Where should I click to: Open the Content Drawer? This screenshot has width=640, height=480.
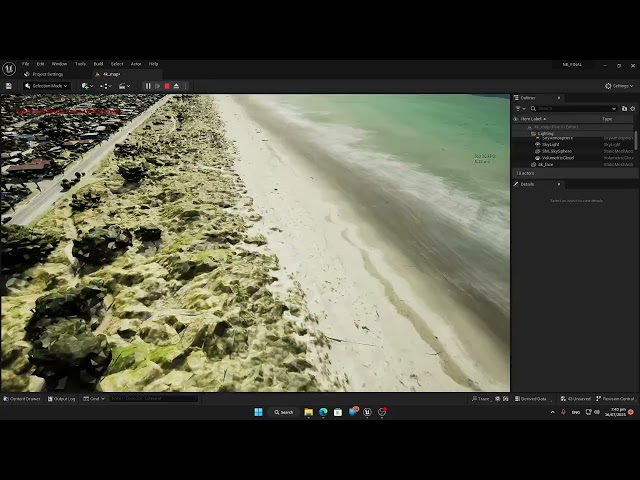[22, 399]
